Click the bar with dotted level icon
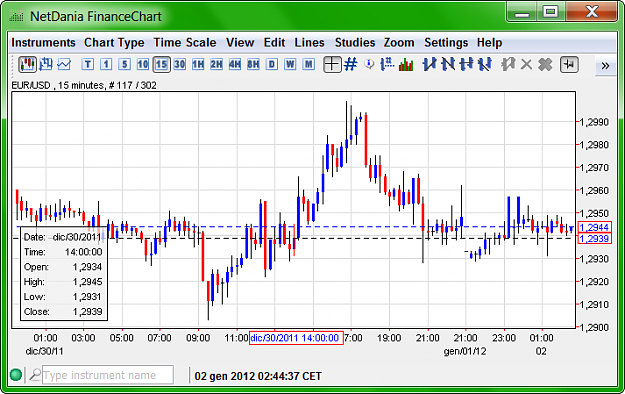The height and width of the screenshot is (394, 625). 387,64
